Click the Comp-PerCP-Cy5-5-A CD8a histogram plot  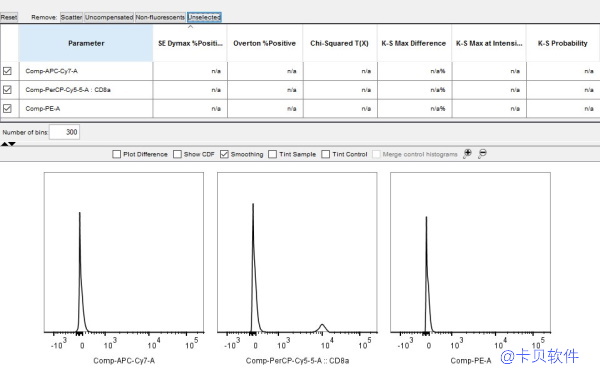[x=297, y=253]
